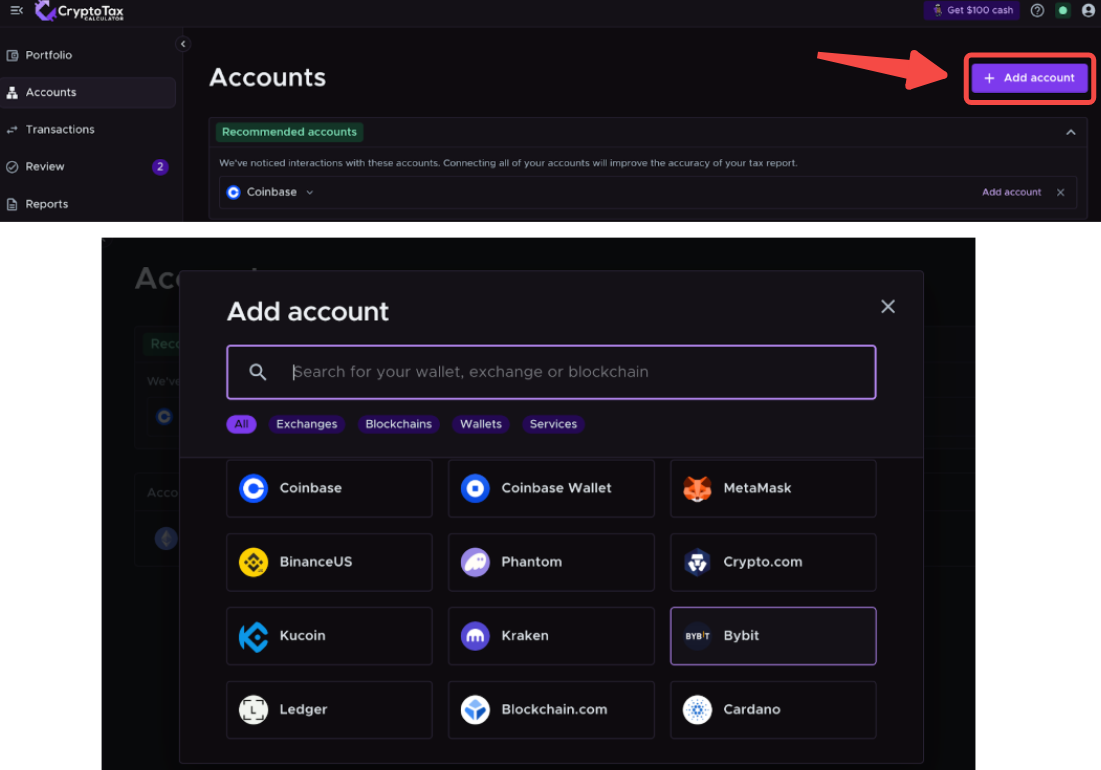Select the Cardano blockchain tile
1101x770 pixels.
tap(772, 710)
